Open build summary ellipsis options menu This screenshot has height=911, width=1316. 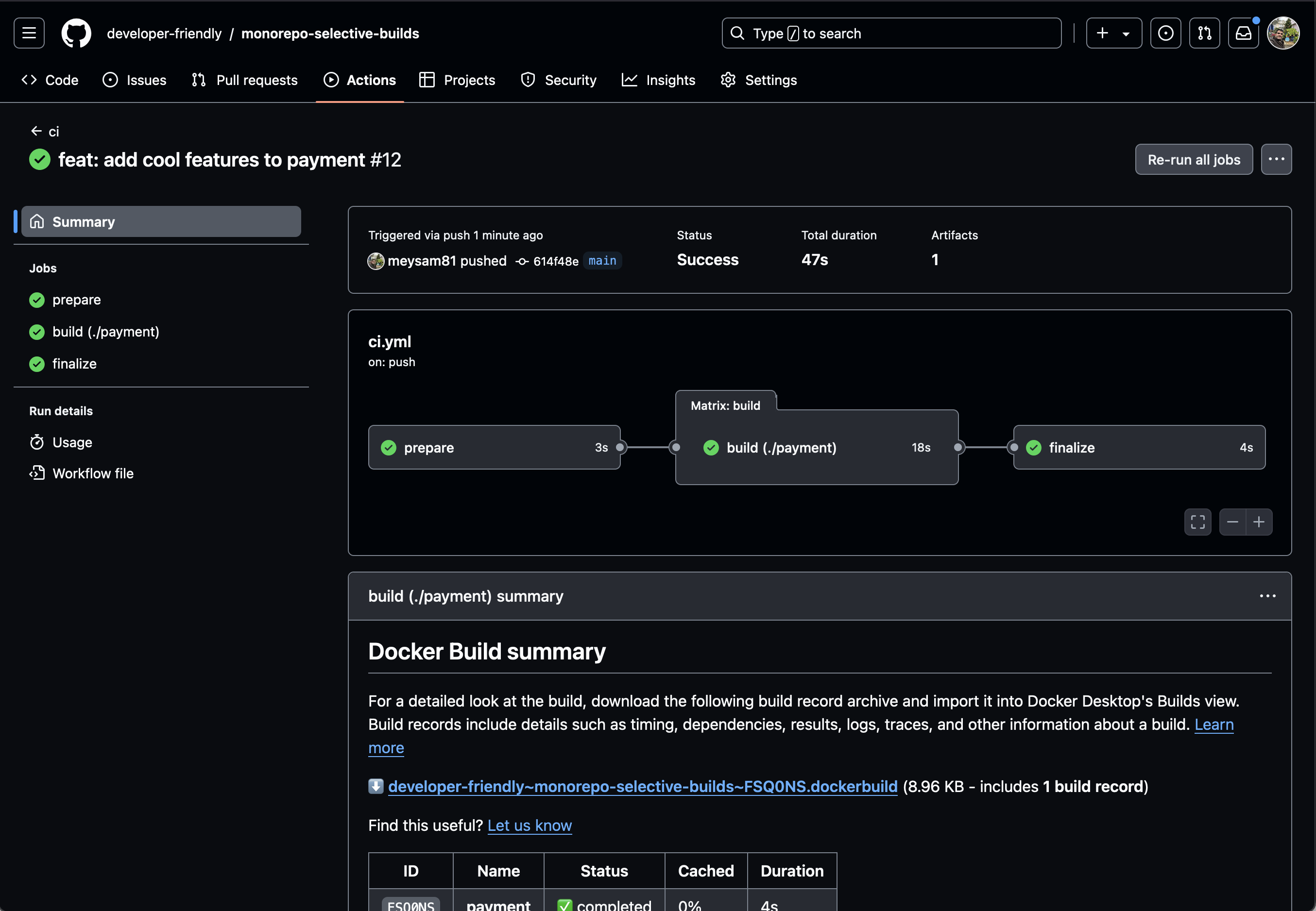1267,596
